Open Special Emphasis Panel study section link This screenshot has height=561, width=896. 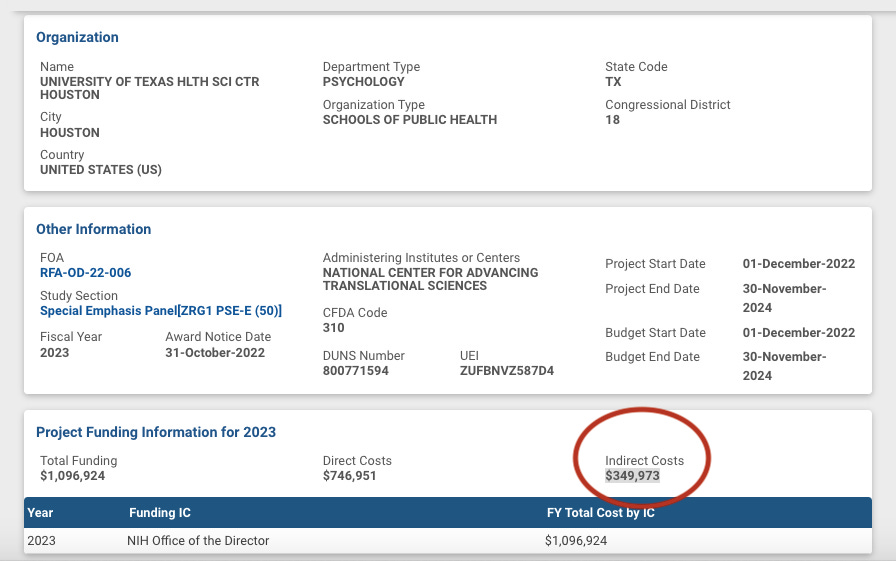[x=161, y=311]
